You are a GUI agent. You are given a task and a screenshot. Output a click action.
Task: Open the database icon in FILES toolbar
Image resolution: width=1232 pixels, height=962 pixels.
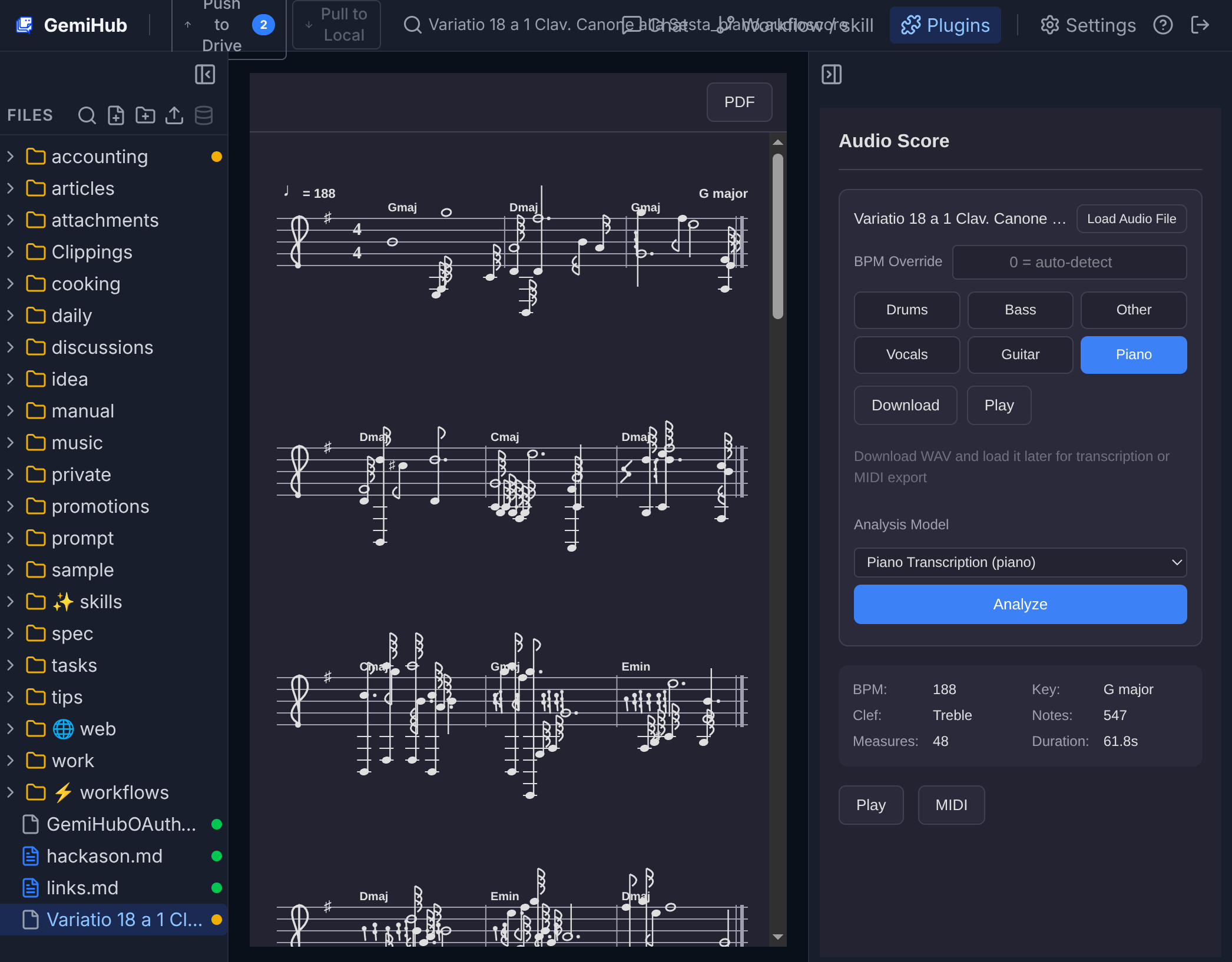tap(203, 115)
